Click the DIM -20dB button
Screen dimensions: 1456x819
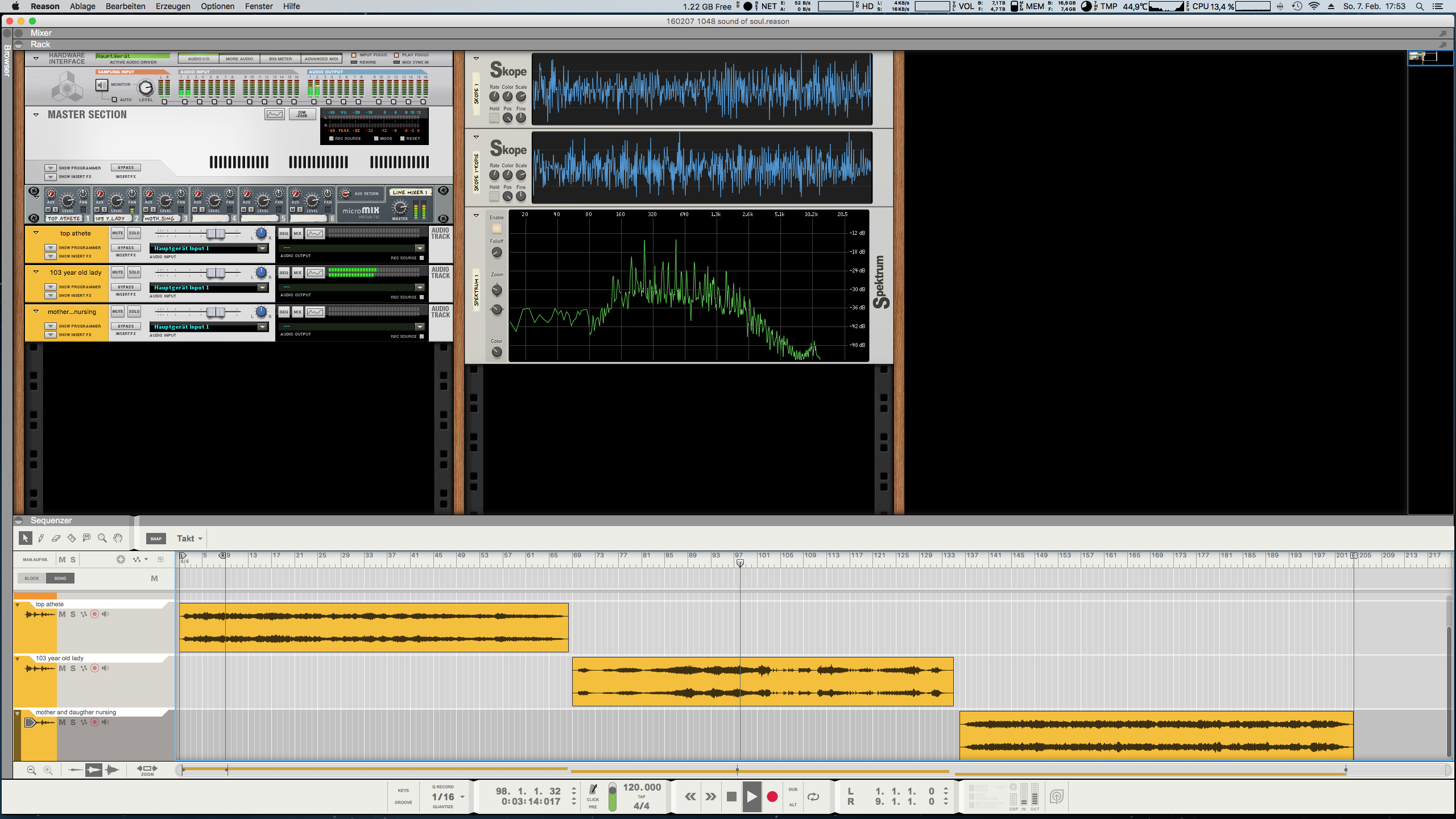point(301,114)
